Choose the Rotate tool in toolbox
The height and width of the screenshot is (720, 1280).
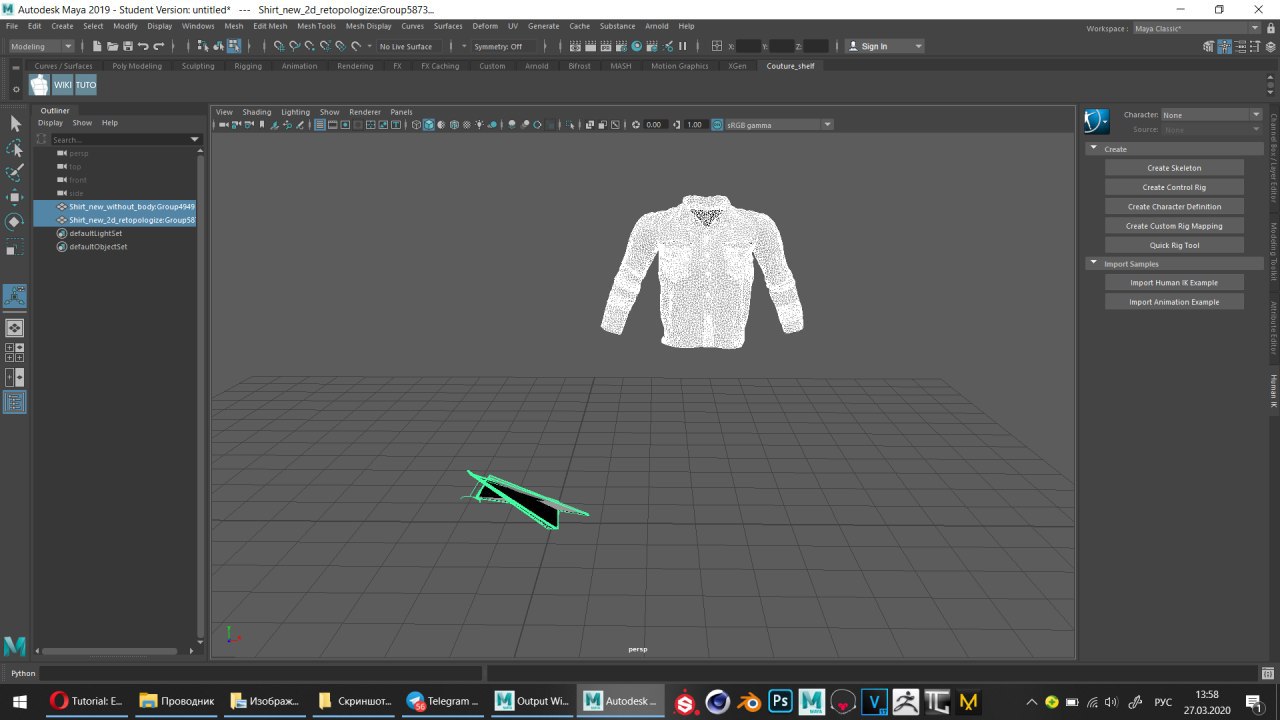[x=15, y=222]
